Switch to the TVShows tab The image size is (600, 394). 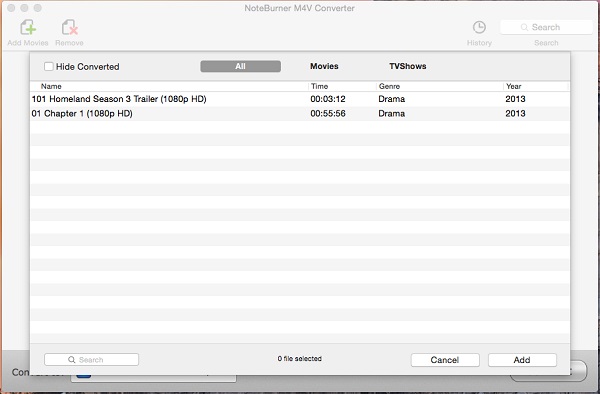[x=408, y=66]
